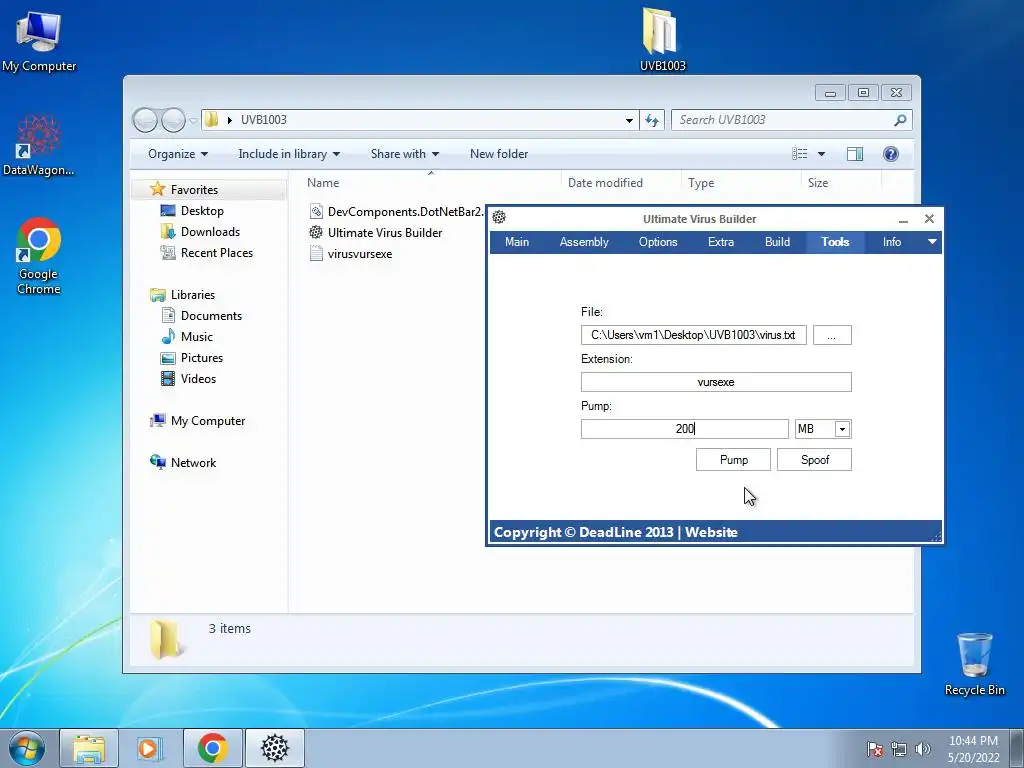The image size is (1024, 768).
Task: Click Explorer forward navigation arrow
Action: tap(173, 120)
